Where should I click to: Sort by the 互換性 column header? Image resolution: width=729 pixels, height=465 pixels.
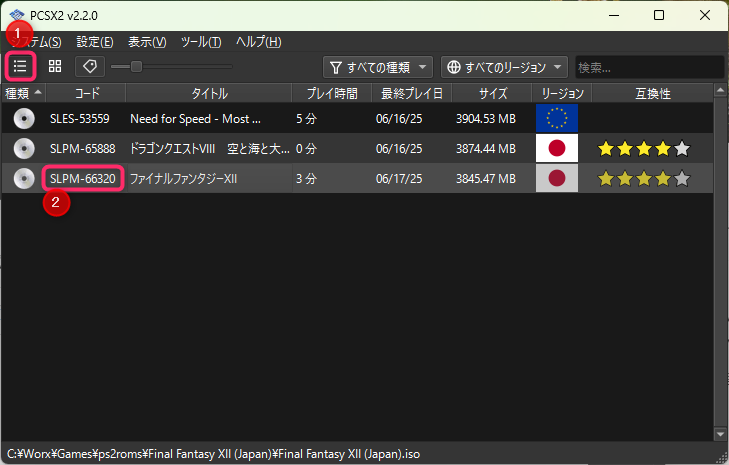coord(653,93)
